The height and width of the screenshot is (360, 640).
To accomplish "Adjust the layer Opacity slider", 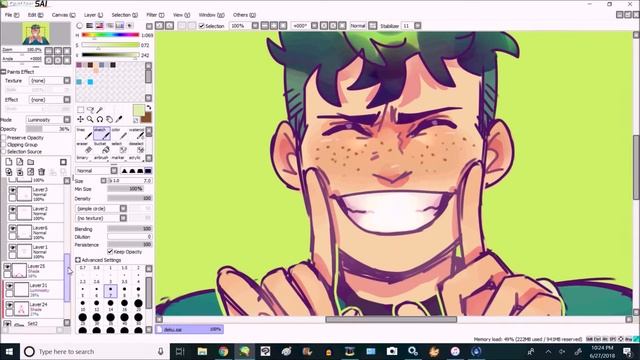I will (47, 129).
